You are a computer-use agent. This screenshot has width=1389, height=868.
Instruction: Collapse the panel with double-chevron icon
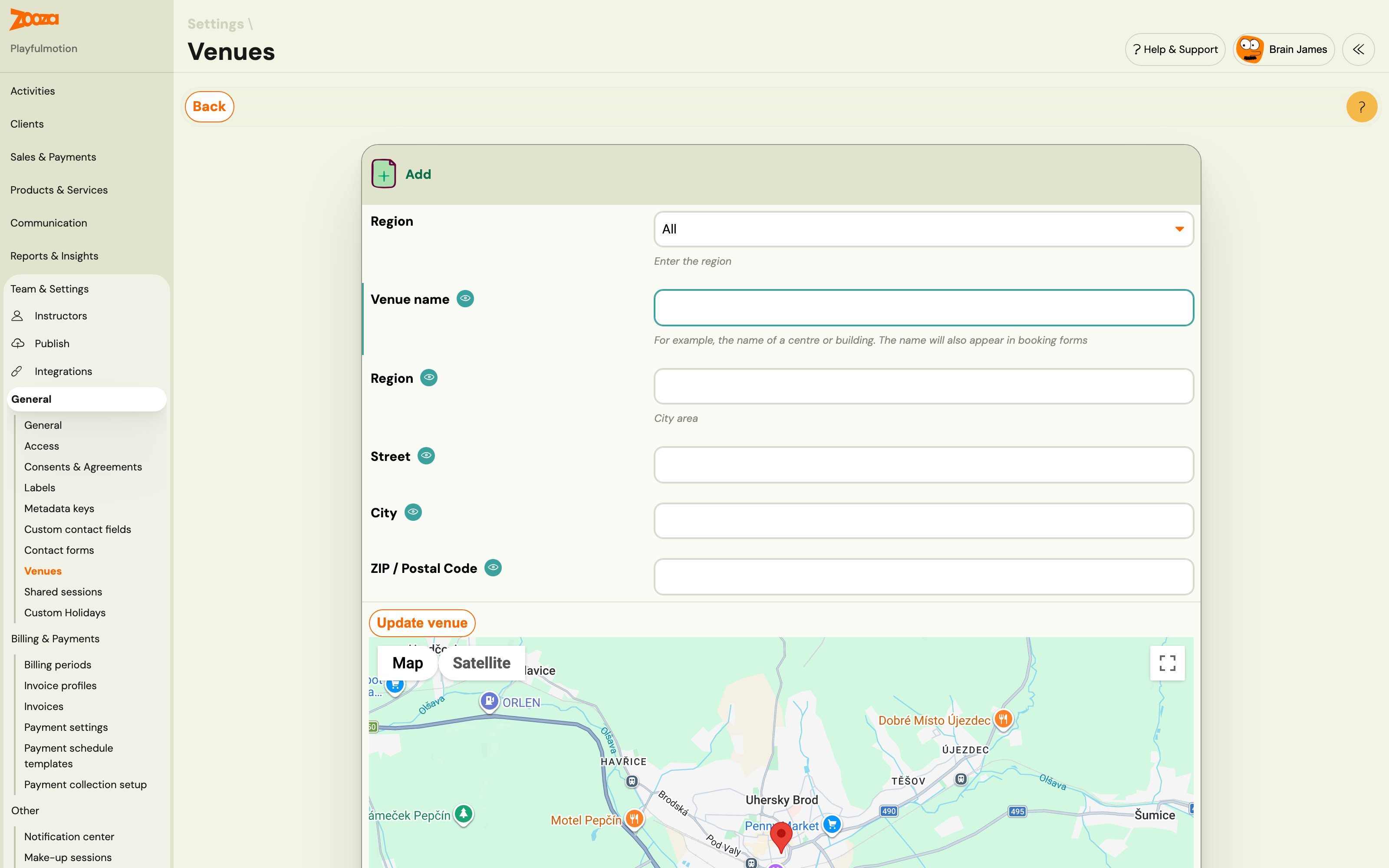pyautogui.click(x=1358, y=49)
